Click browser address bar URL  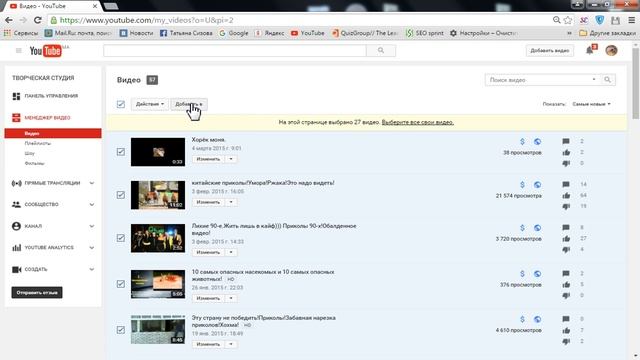[x=147, y=20]
